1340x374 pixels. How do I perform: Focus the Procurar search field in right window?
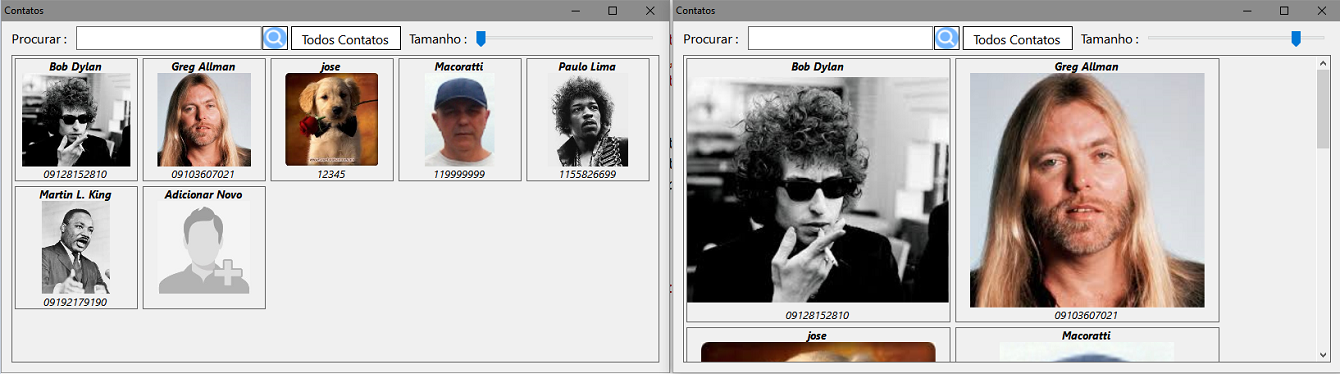tap(841, 38)
